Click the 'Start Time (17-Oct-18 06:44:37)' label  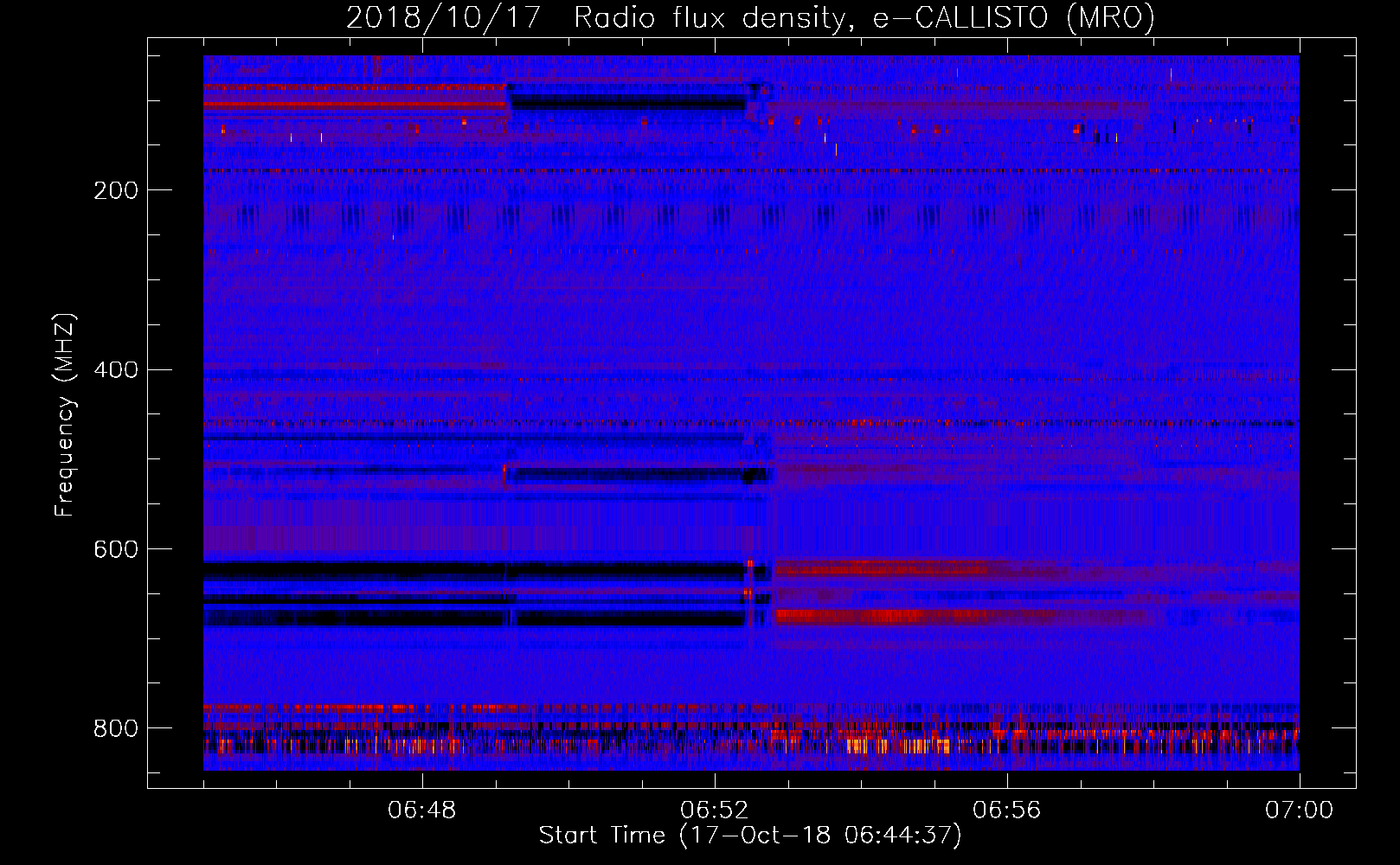click(750, 836)
